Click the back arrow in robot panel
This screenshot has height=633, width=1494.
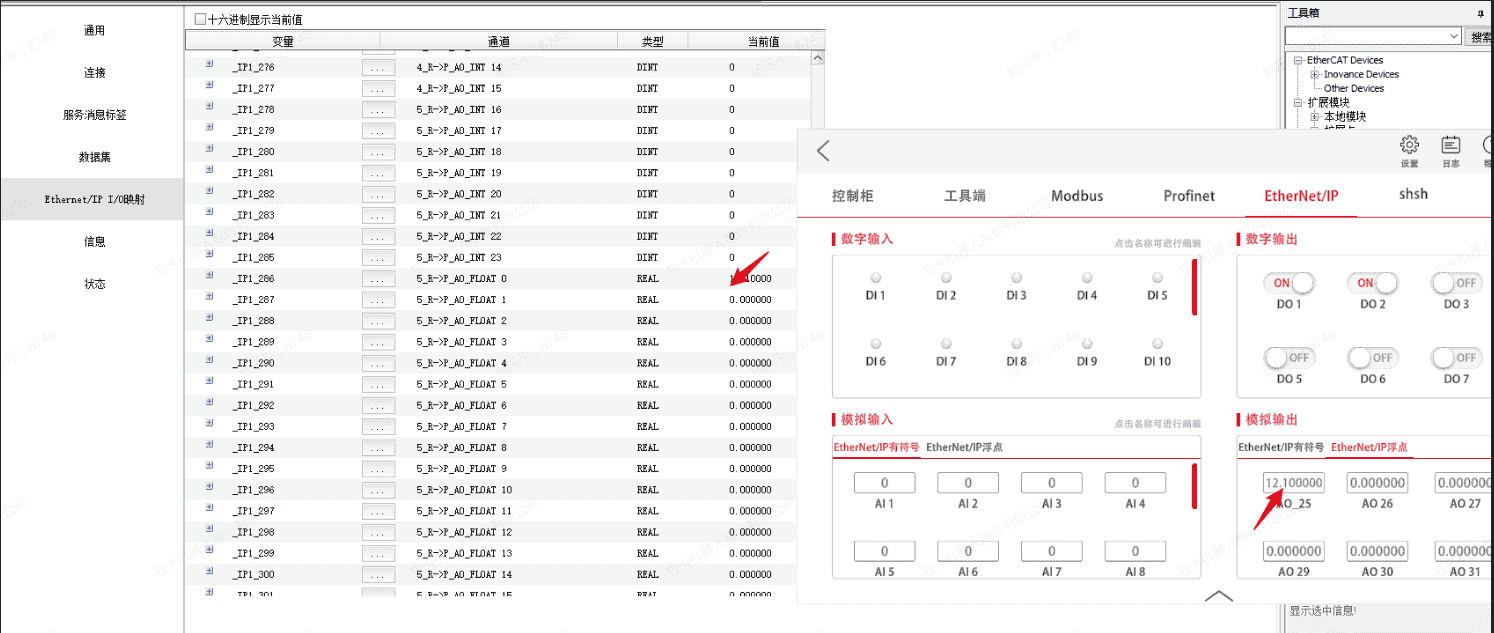823,151
